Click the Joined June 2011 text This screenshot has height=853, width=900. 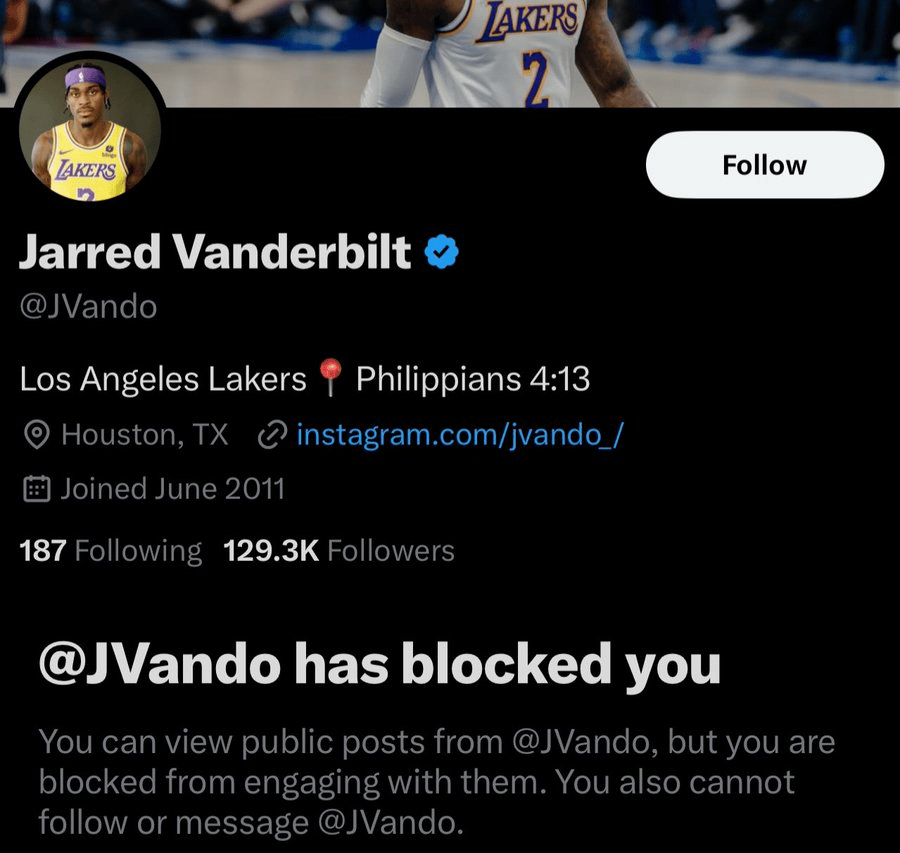click(x=172, y=489)
